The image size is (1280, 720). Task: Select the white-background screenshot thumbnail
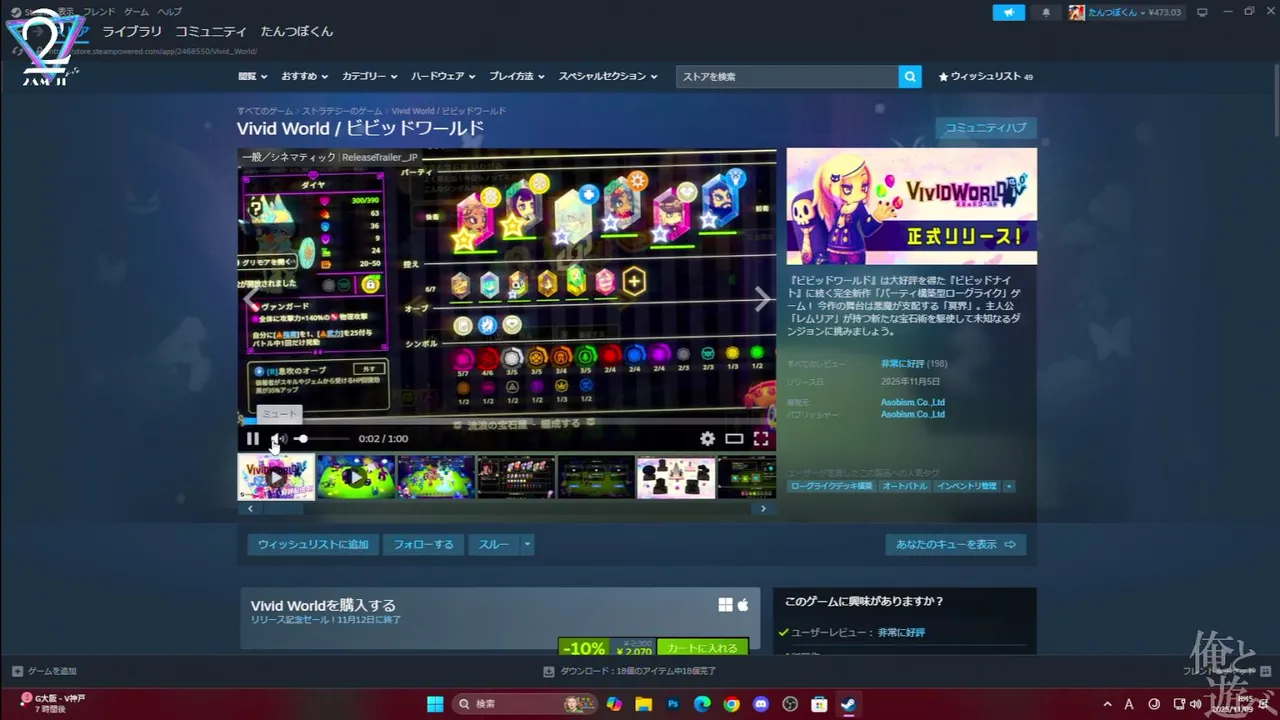coord(676,477)
